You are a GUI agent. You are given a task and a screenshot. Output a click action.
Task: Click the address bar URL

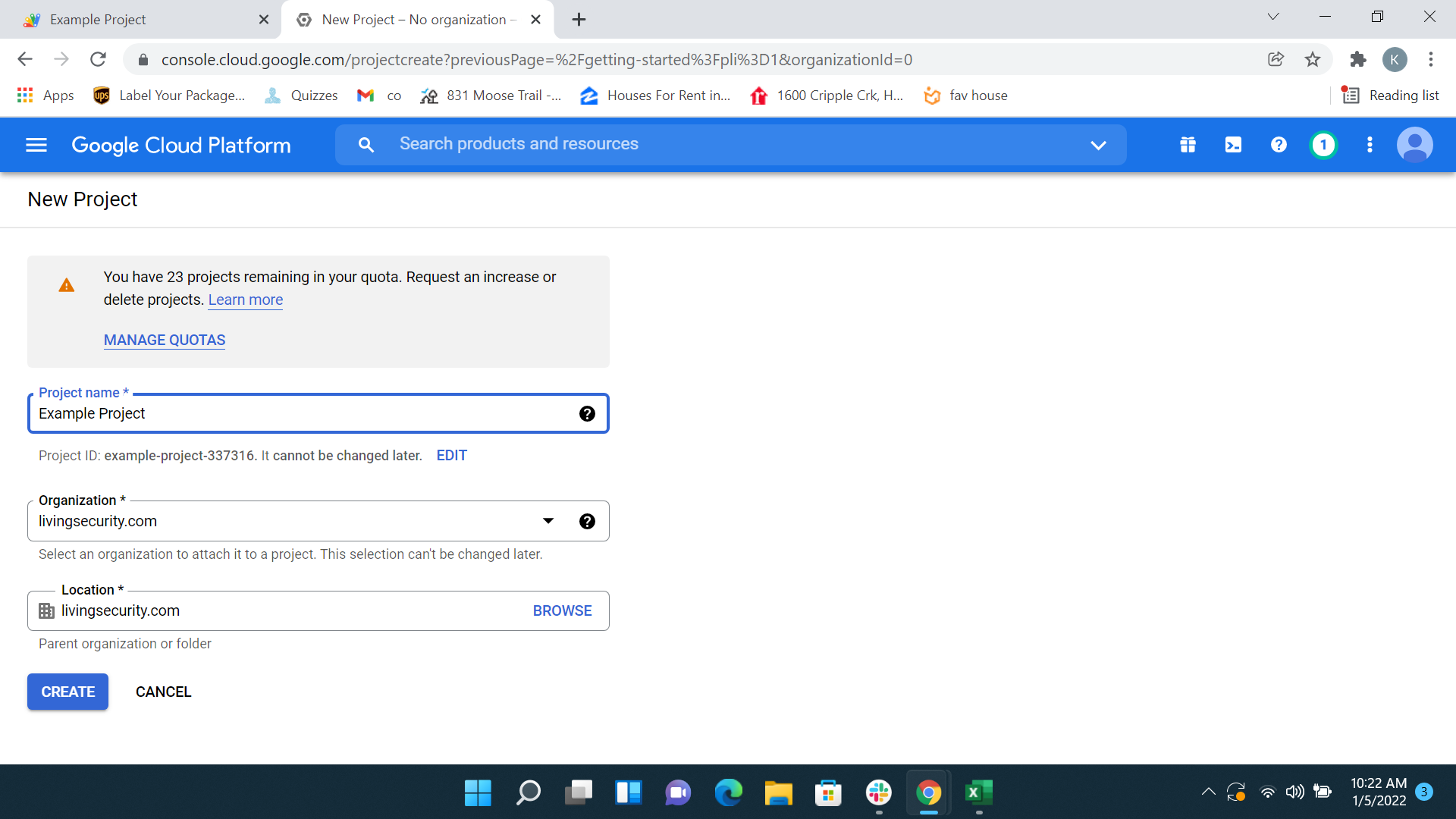[537, 59]
